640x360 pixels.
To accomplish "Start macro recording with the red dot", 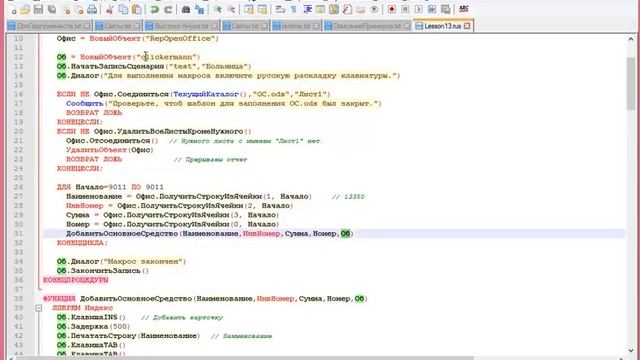I will click(x=392, y=9).
